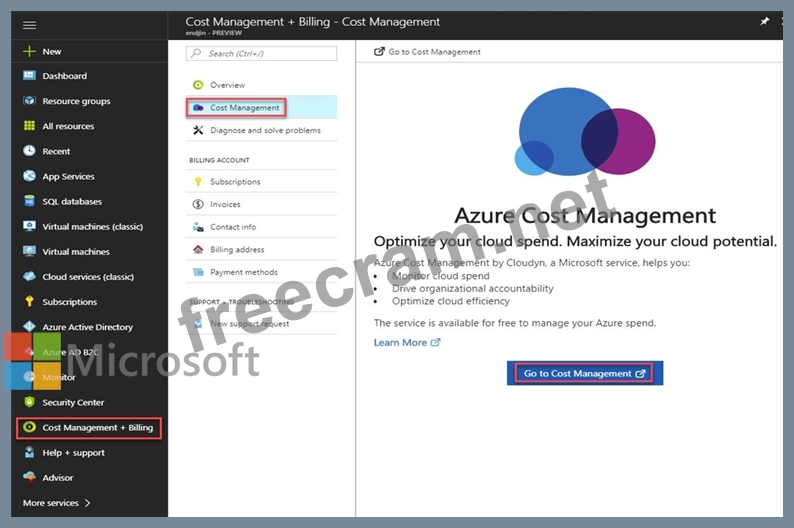The image size is (794, 528).
Task: Click the Virtual machines monitor icon
Action: click(x=29, y=251)
